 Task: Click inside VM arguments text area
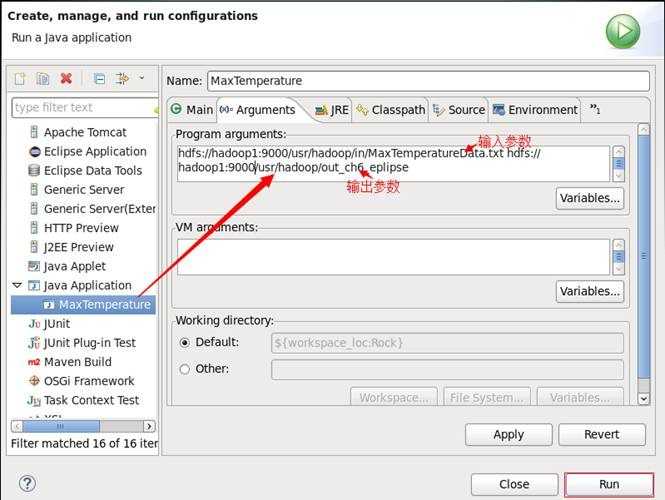click(x=393, y=257)
